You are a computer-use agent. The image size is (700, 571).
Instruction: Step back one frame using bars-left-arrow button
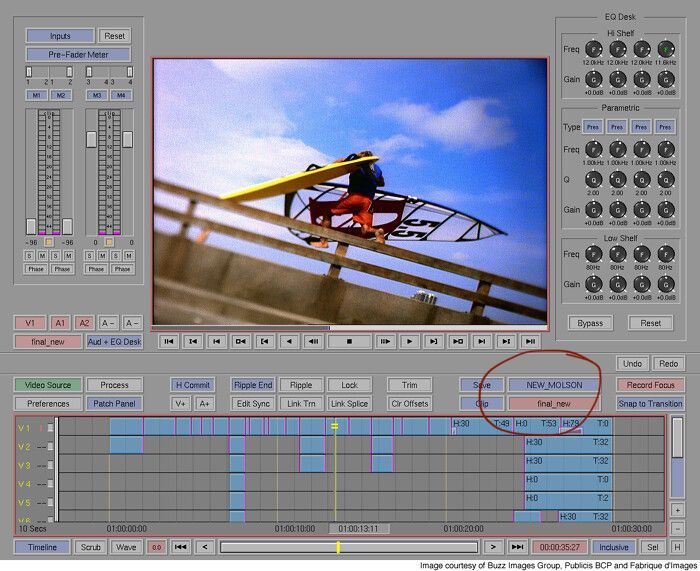(313, 342)
